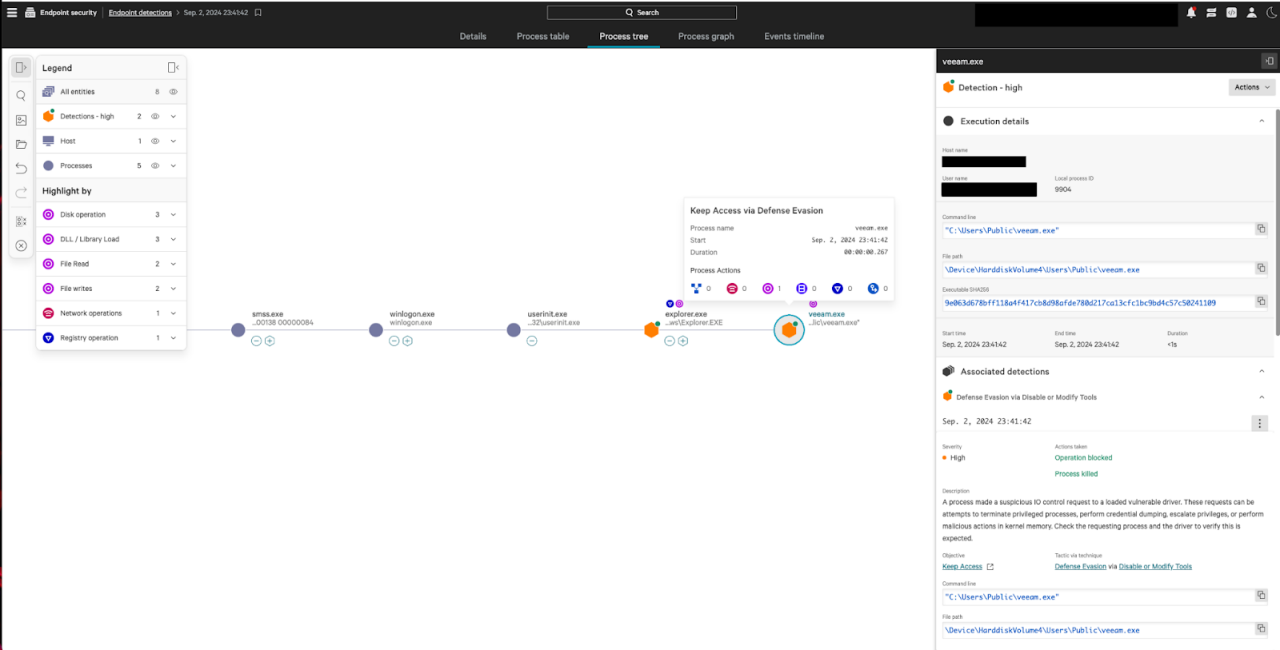Screen dimensions: 1280x650
Task: Click the bookmark icon in the breadcrumb
Action: click(258, 13)
